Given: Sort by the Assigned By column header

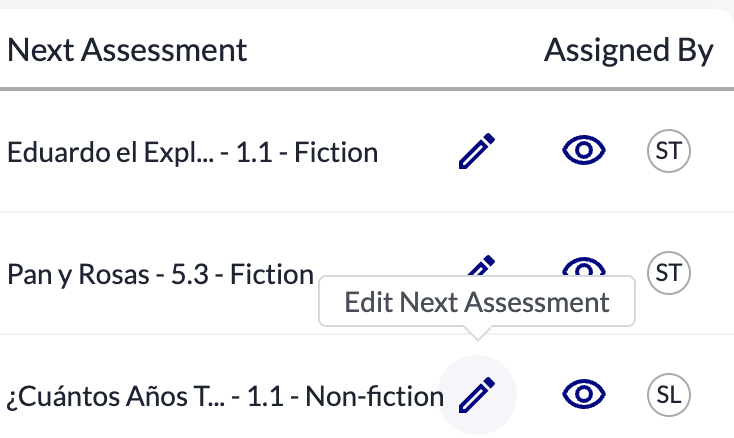Looking at the screenshot, I should (628, 50).
